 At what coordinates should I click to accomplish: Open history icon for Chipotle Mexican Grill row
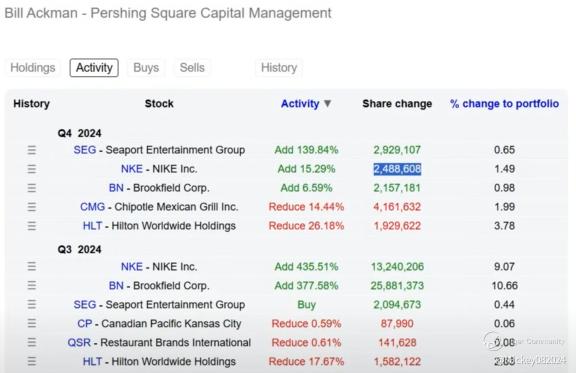[x=32, y=207]
